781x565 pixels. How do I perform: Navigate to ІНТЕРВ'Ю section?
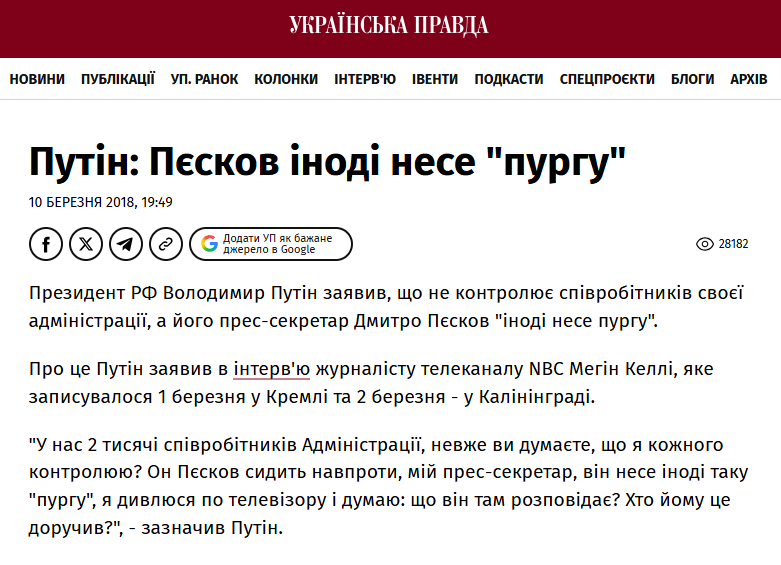365,79
